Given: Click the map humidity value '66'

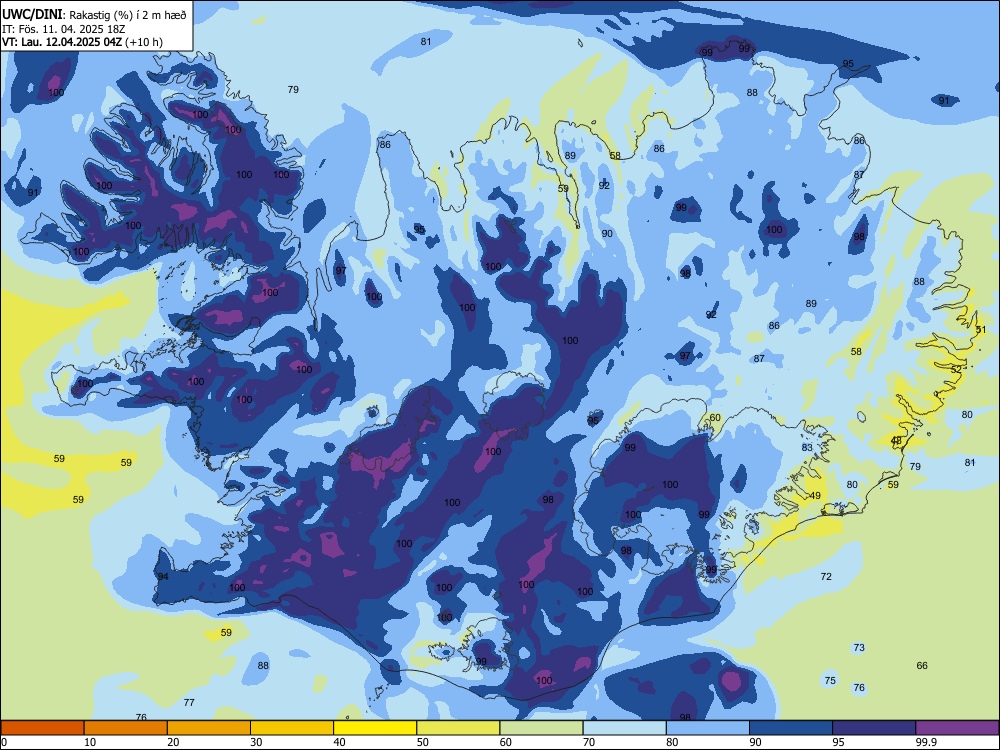Looking at the screenshot, I should (922, 665).
